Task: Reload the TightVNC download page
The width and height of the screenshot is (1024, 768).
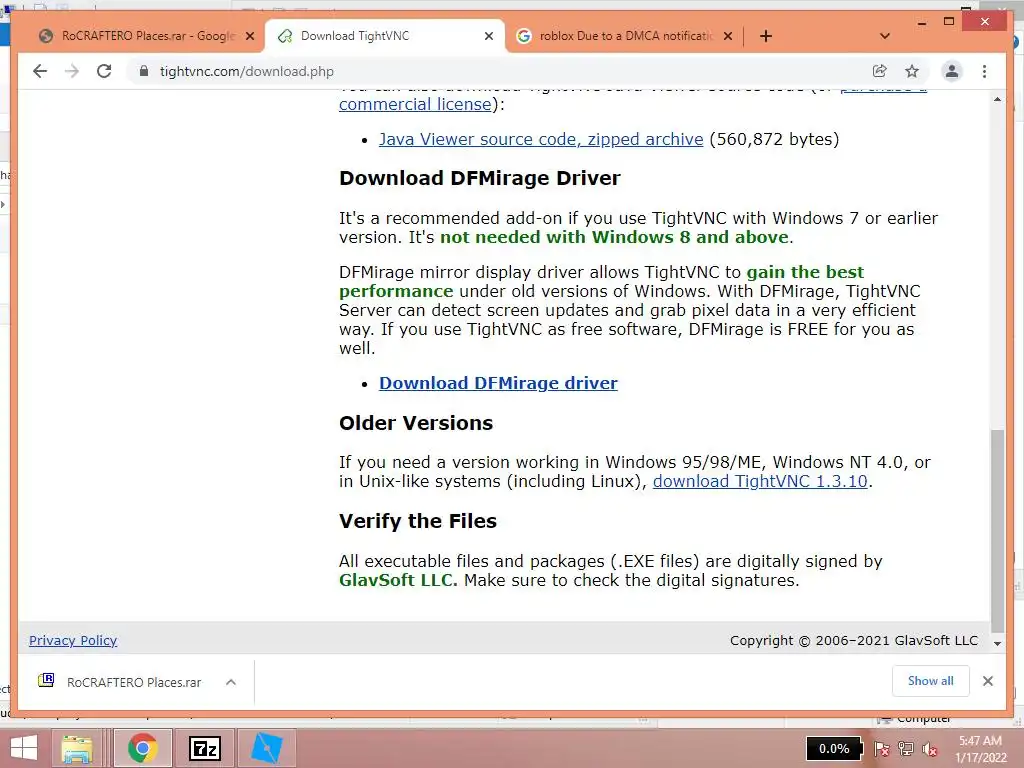Action: (104, 71)
